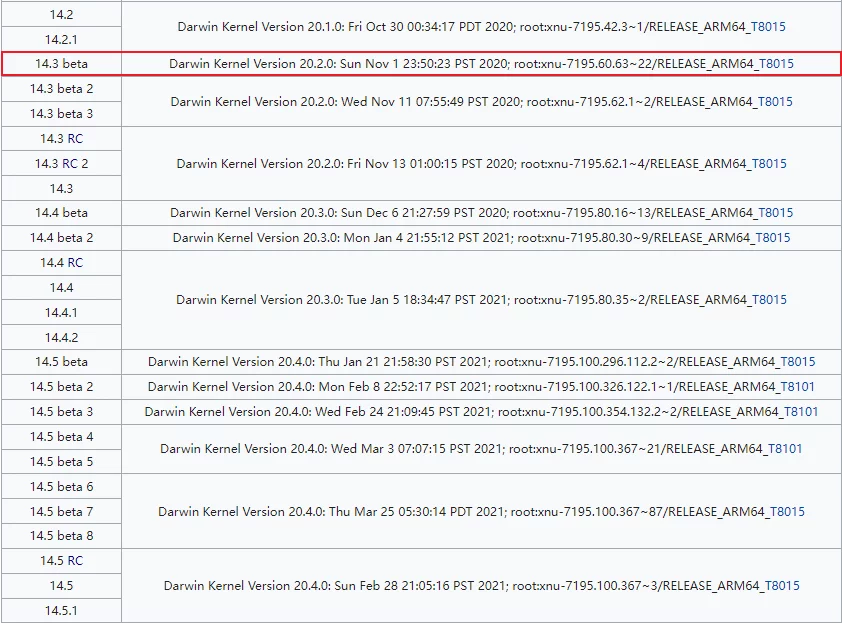842x623 pixels.
Task: Click the 14.5 beta 8 version cell
Action: click(x=62, y=536)
